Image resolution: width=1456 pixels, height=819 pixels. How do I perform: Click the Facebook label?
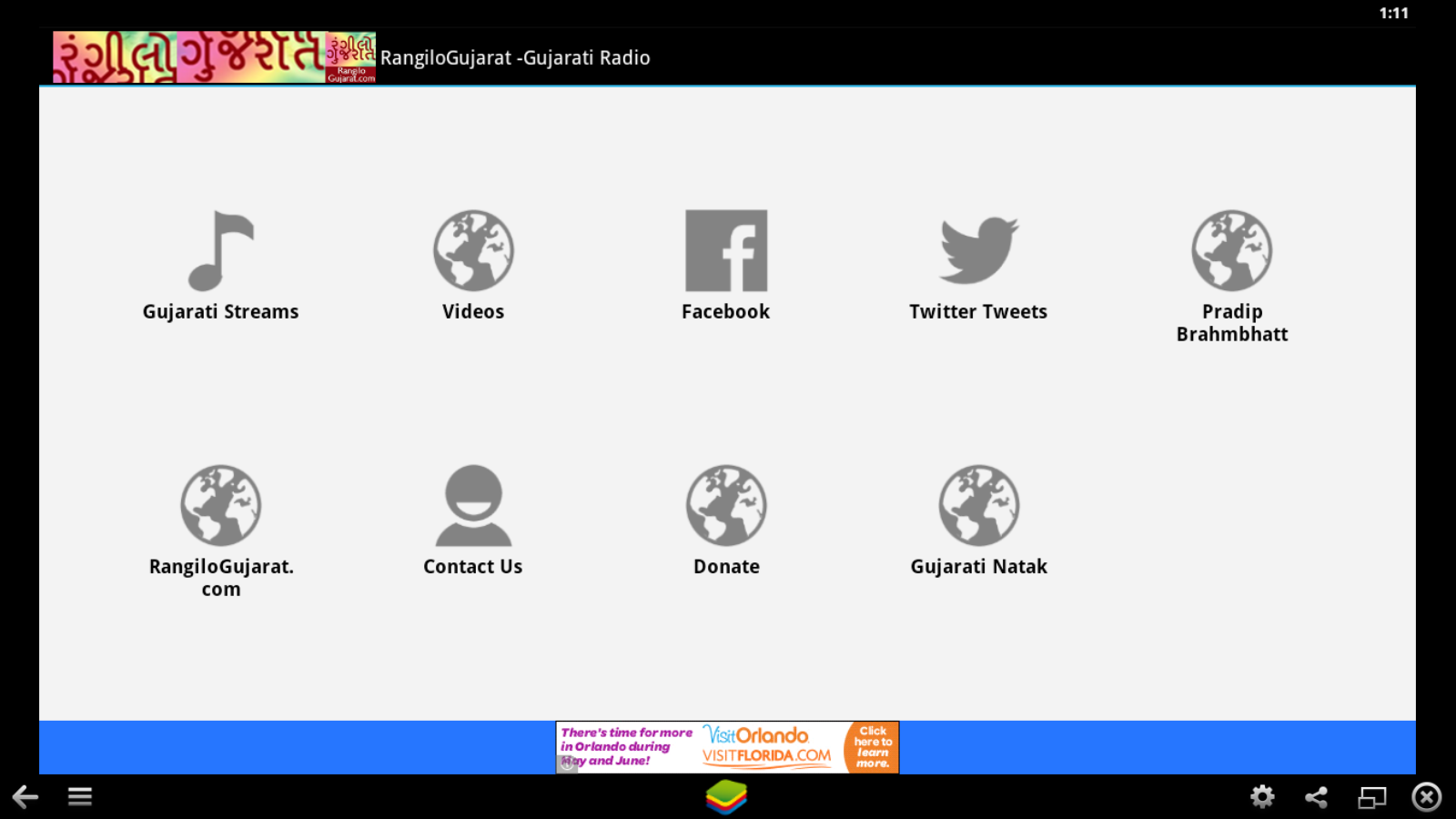pyautogui.click(x=725, y=312)
